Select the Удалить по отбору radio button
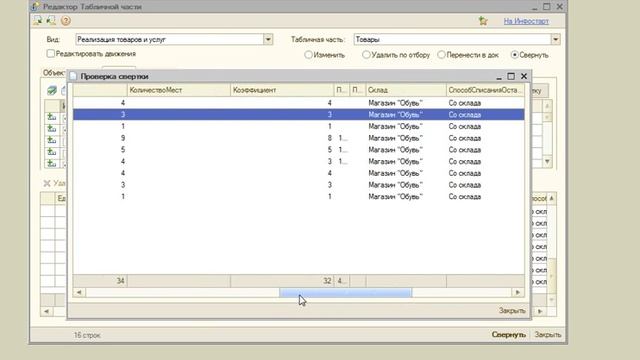 point(366,55)
